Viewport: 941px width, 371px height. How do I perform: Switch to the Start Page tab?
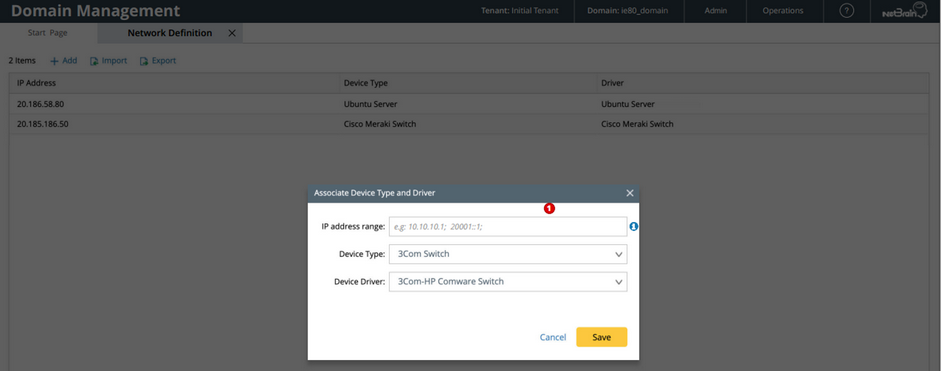[x=47, y=34]
